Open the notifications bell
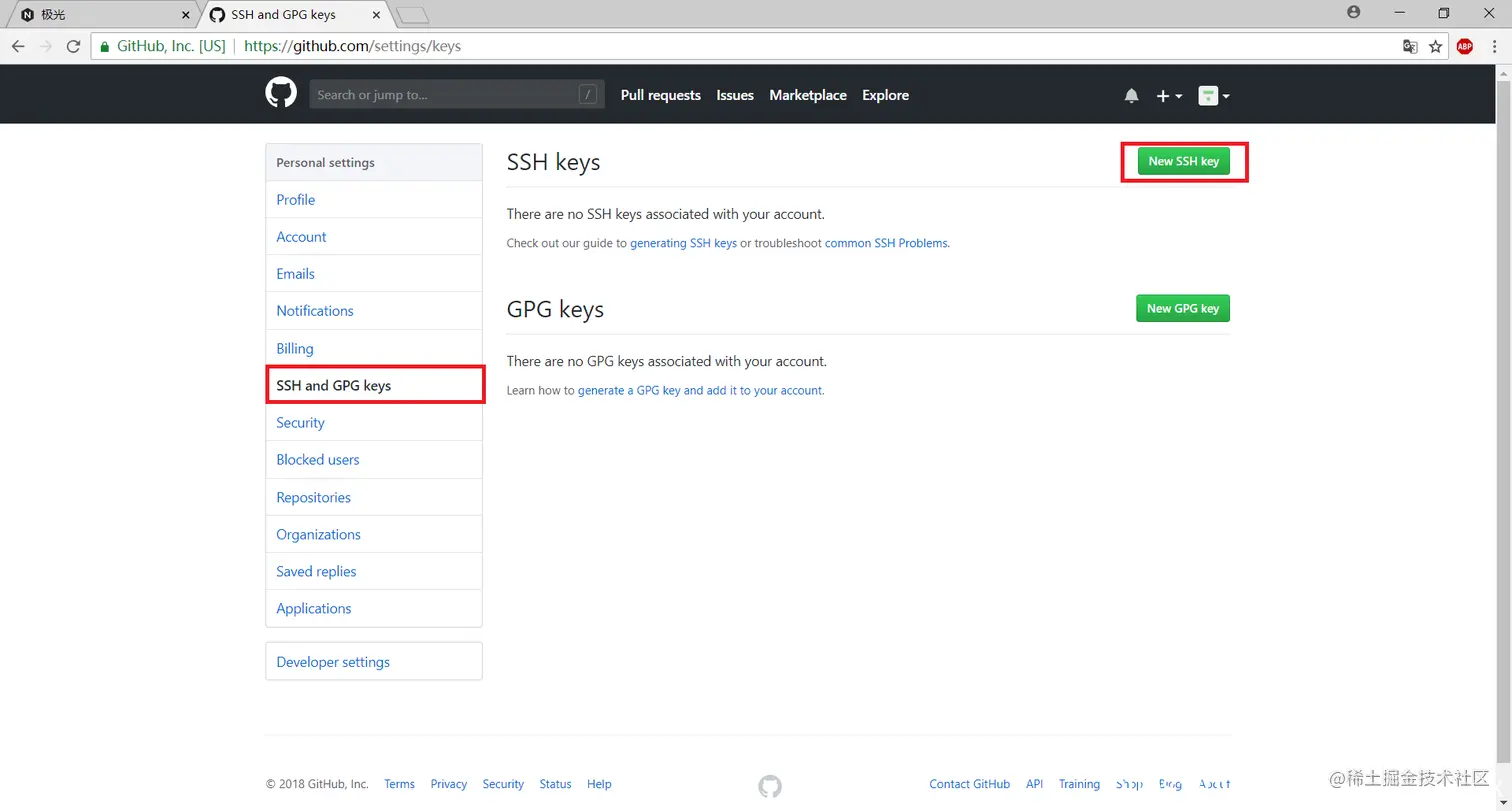Image resolution: width=1512 pixels, height=811 pixels. pos(1131,96)
